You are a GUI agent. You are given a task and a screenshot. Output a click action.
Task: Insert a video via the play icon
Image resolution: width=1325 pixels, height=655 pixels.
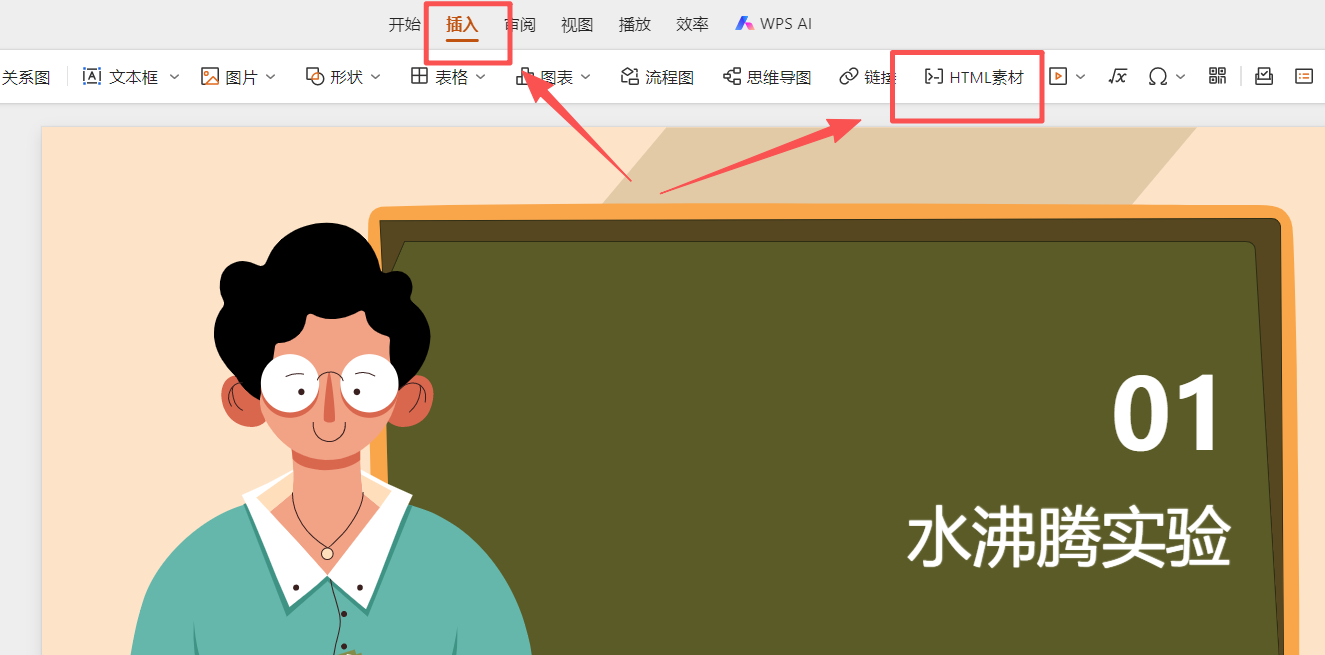(1055, 76)
